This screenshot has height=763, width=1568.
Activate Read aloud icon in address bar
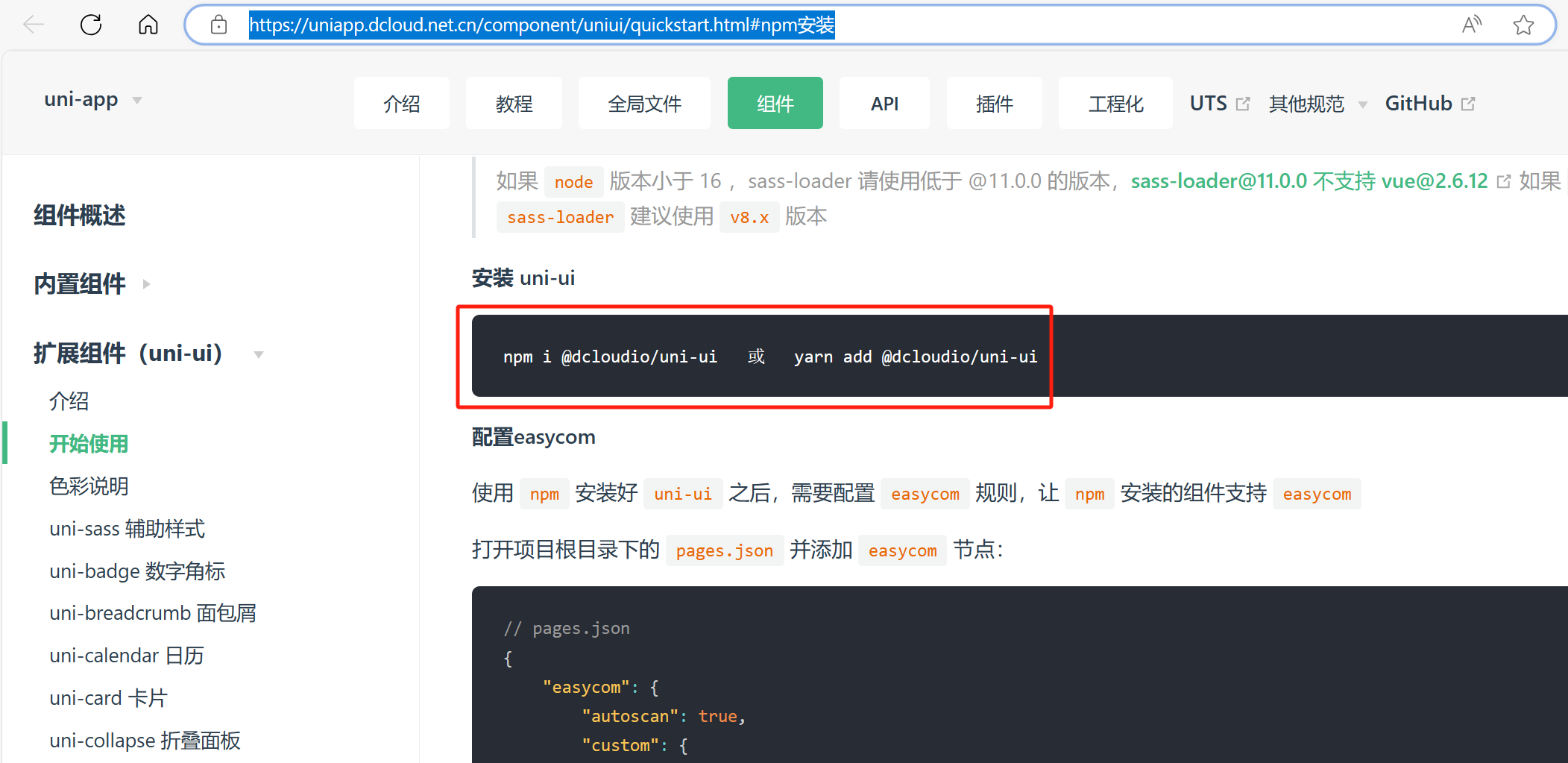coord(1472,25)
